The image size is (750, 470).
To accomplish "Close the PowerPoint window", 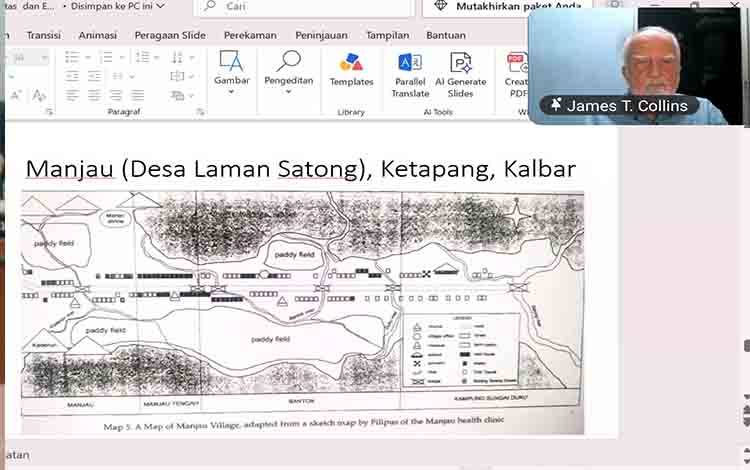I will point(736,4).
